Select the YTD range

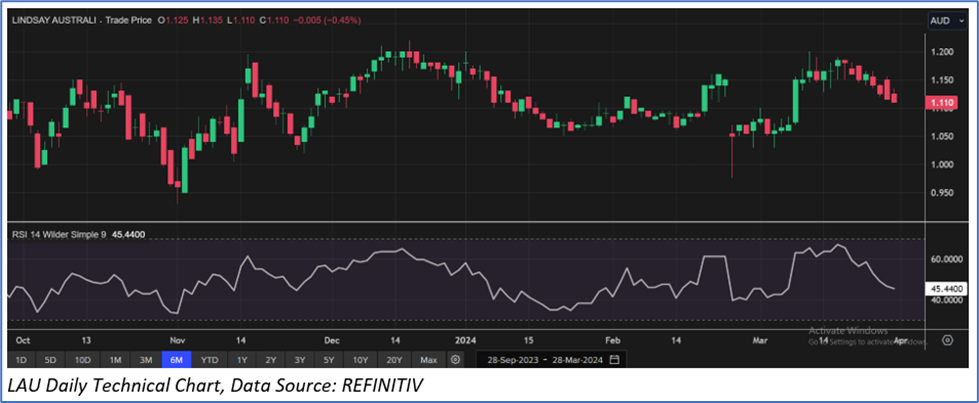pyautogui.click(x=209, y=359)
